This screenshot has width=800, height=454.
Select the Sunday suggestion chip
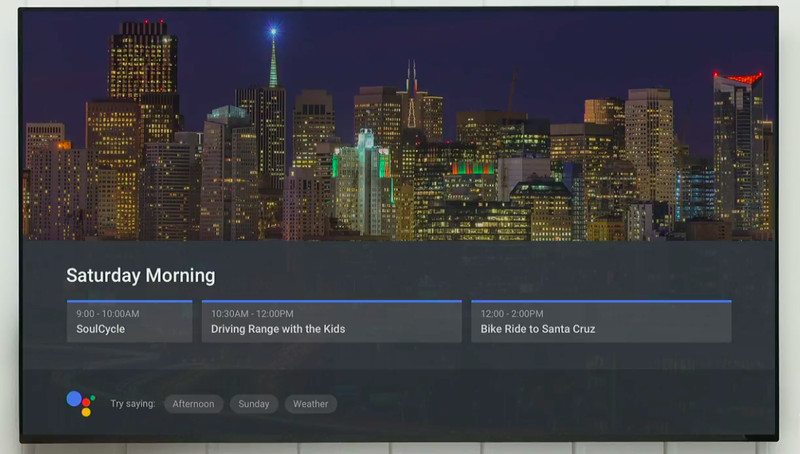[254, 404]
